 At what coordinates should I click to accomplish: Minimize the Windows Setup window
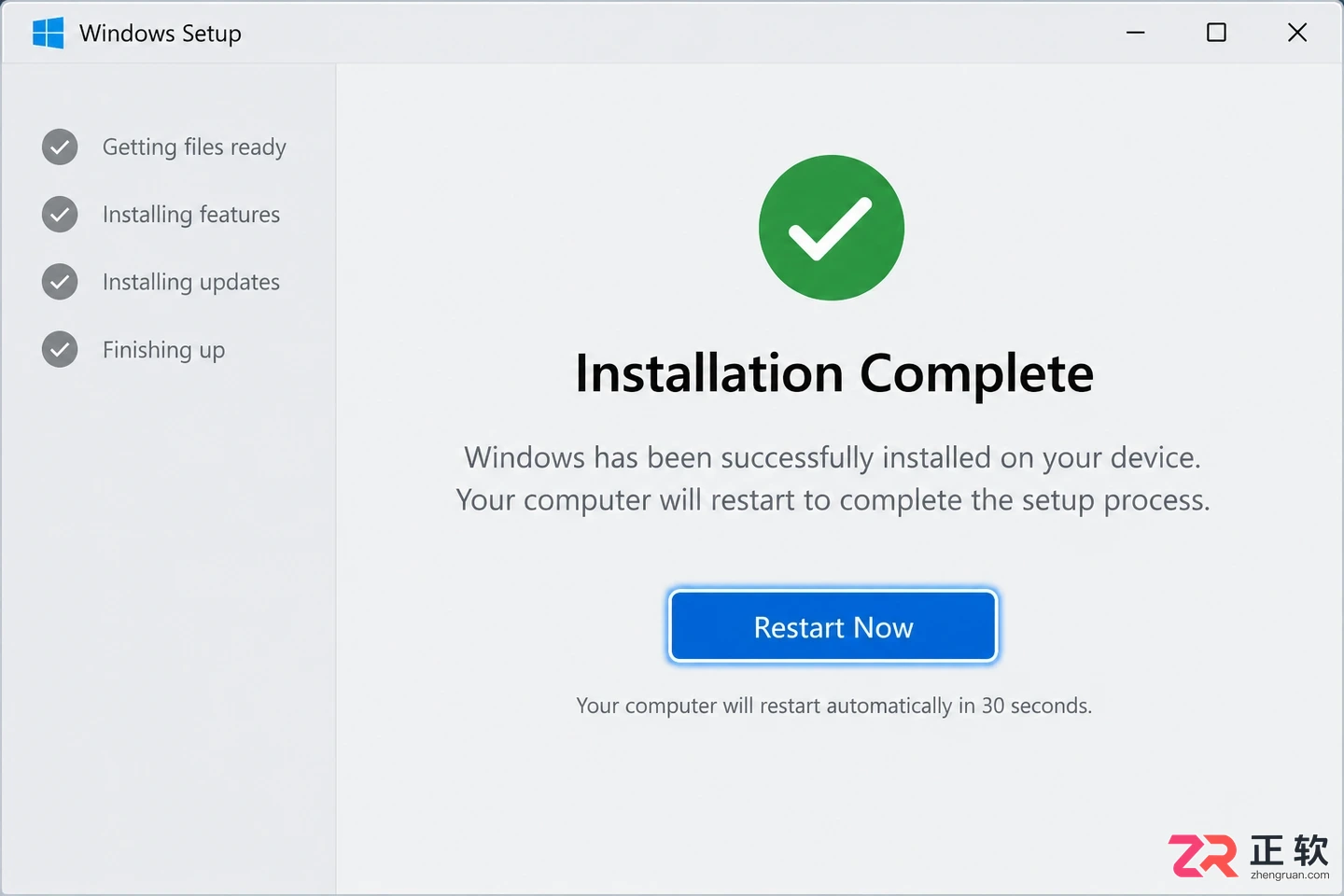[x=1136, y=33]
